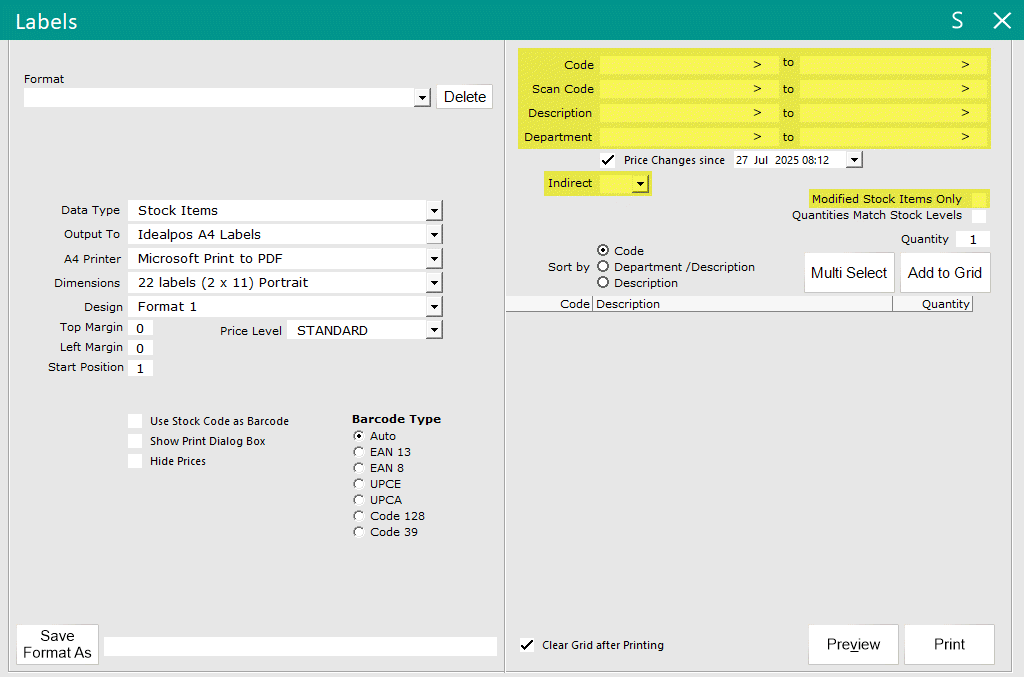Image resolution: width=1024 pixels, height=677 pixels.
Task: Expand the A4 Printer dropdown
Action: click(434, 259)
